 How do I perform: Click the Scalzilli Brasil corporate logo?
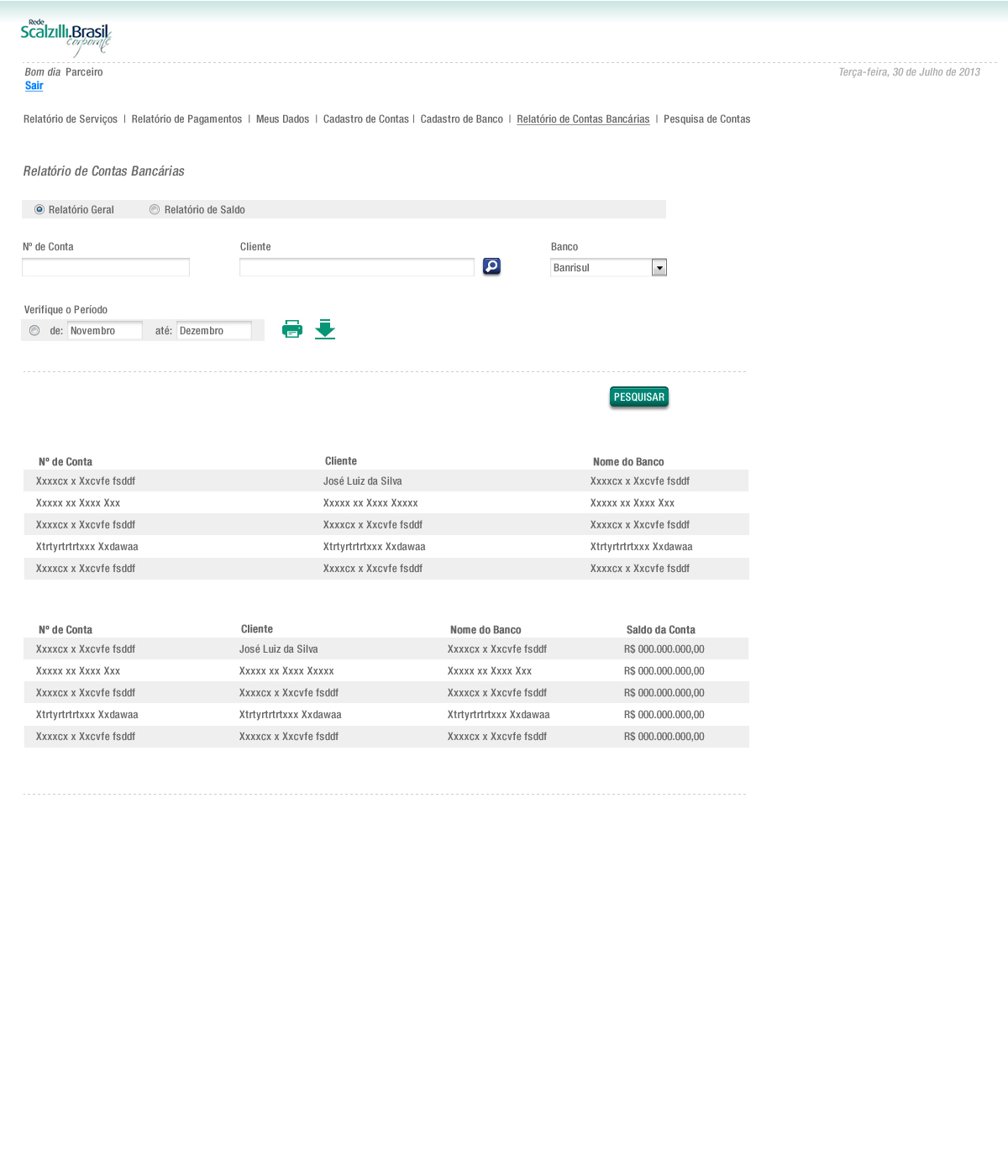pyautogui.click(x=66, y=38)
